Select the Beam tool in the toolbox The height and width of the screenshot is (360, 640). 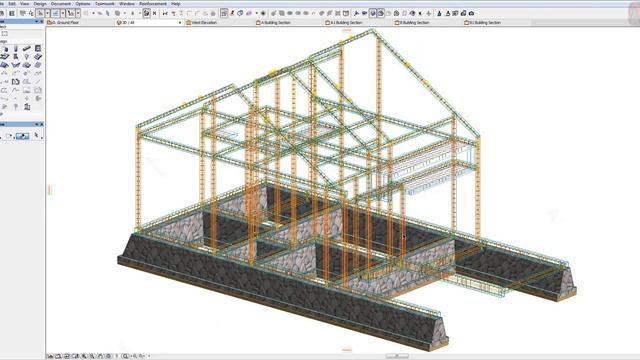pos(27,49)
